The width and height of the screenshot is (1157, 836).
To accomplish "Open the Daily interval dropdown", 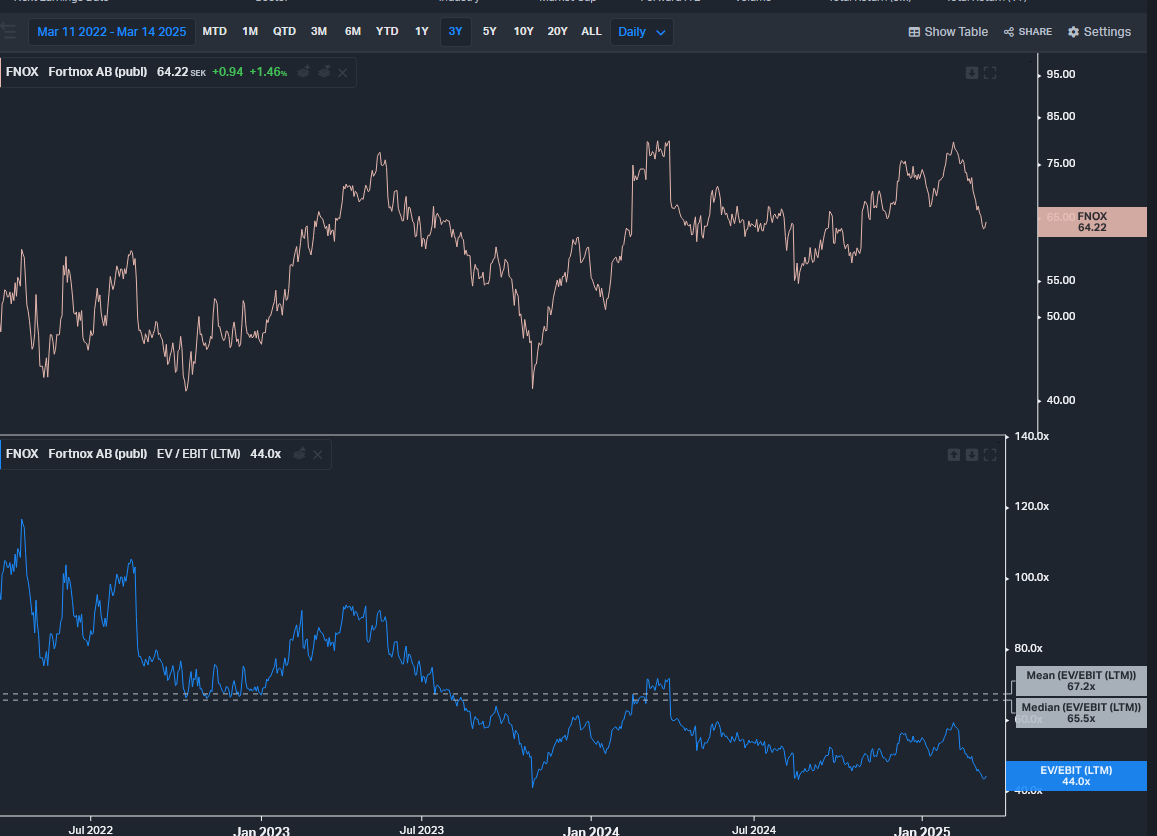I will point(641,32).
